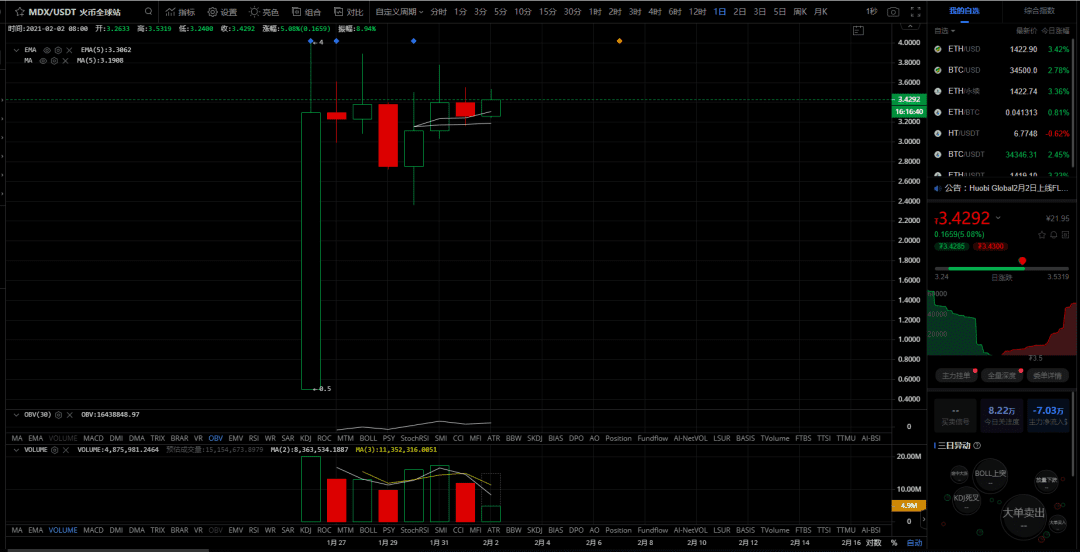Screen dimensions: 1080x552
Task: Close the VOLUME sub-chart
Action: [65, 449]
